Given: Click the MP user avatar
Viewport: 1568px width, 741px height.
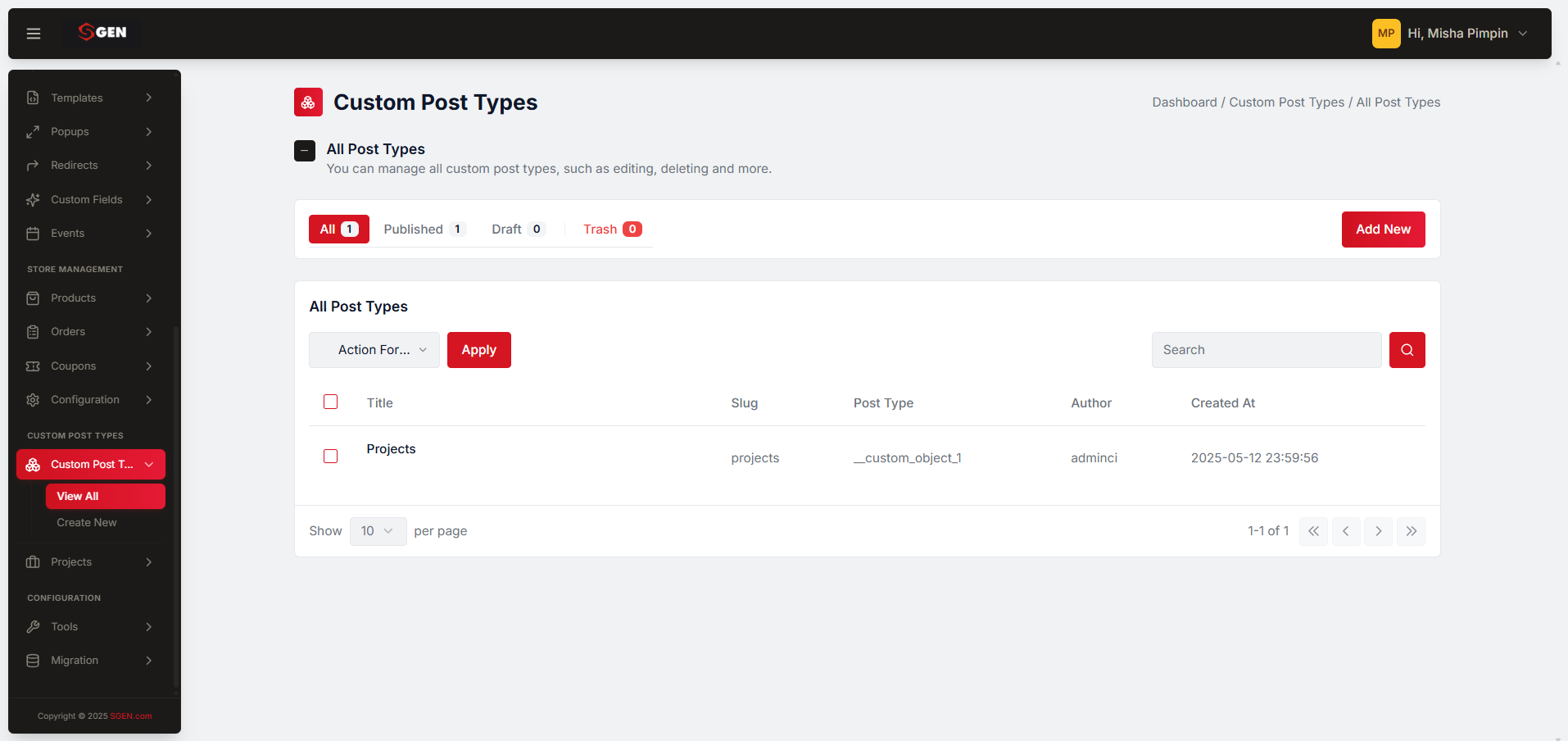Looking at the screenshot, I should (x=1386, y=34).
